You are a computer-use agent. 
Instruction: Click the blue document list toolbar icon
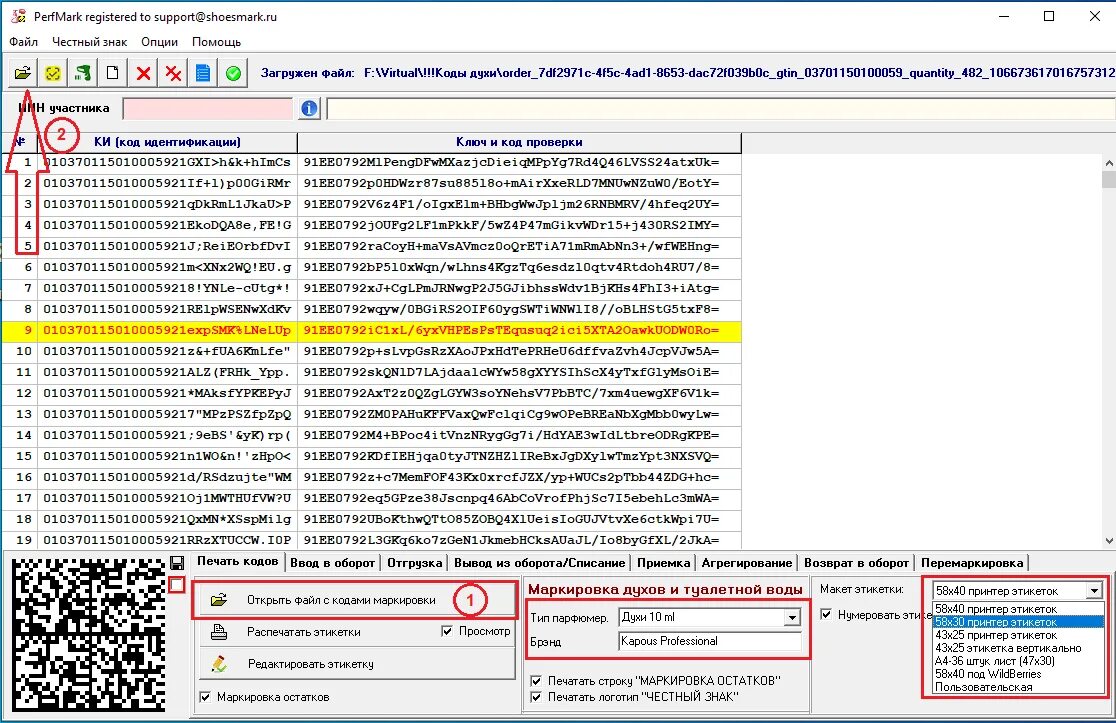[203, 73]
